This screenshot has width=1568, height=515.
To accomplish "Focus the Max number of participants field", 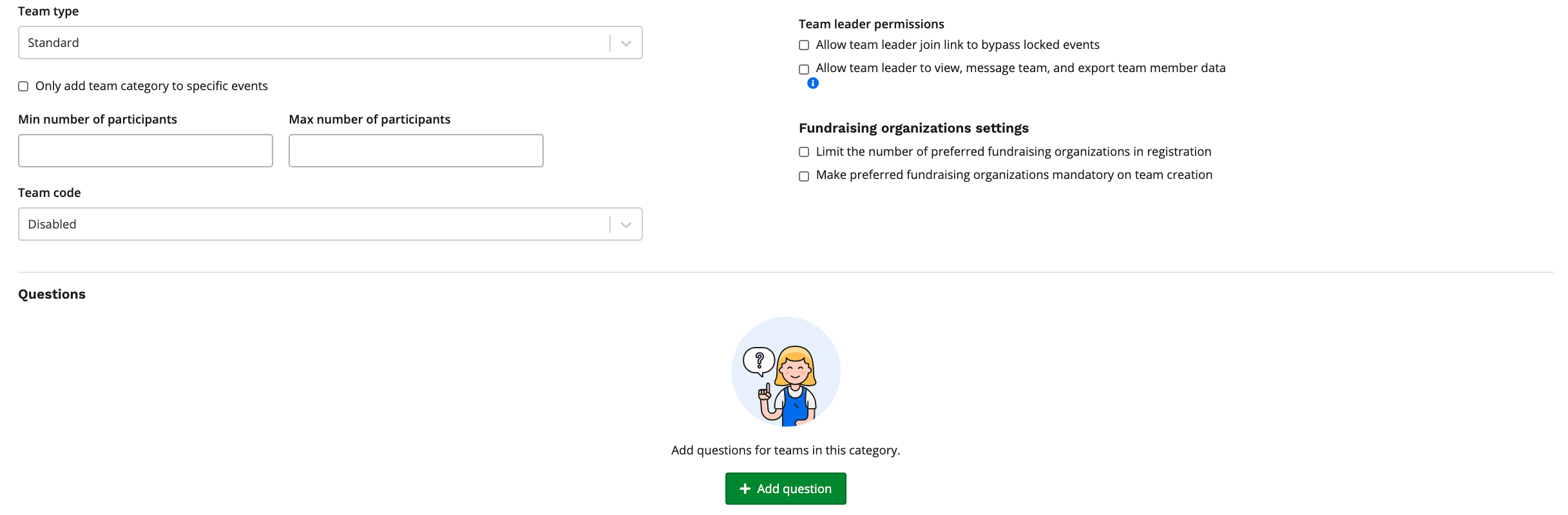I will [x=416, y=151].
